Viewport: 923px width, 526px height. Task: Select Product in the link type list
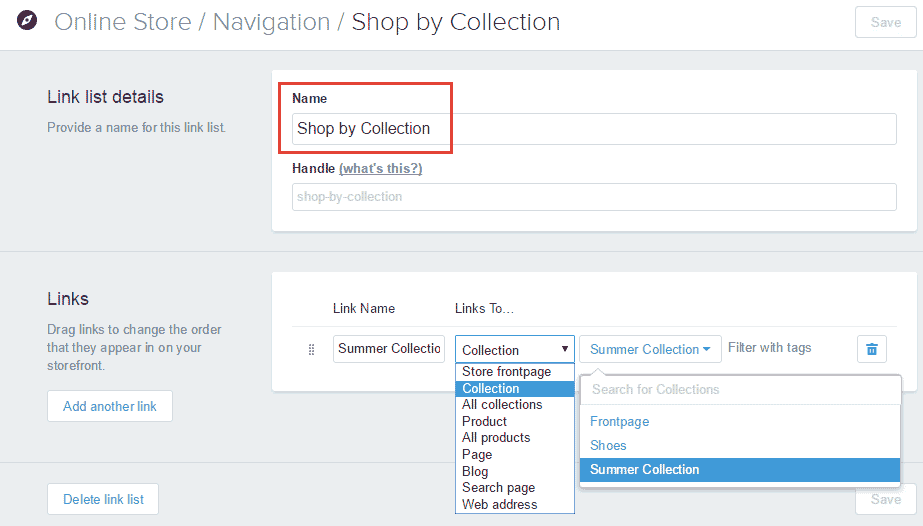tap(485, 421)
